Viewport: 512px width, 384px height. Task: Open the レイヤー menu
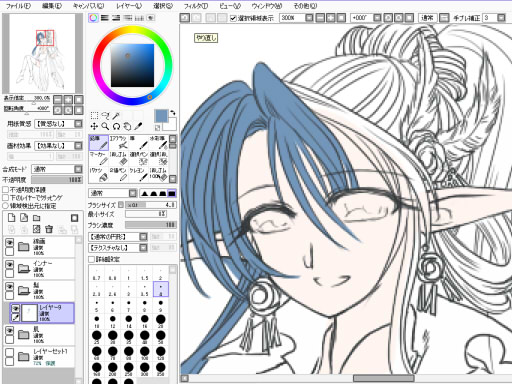[129, 6]
